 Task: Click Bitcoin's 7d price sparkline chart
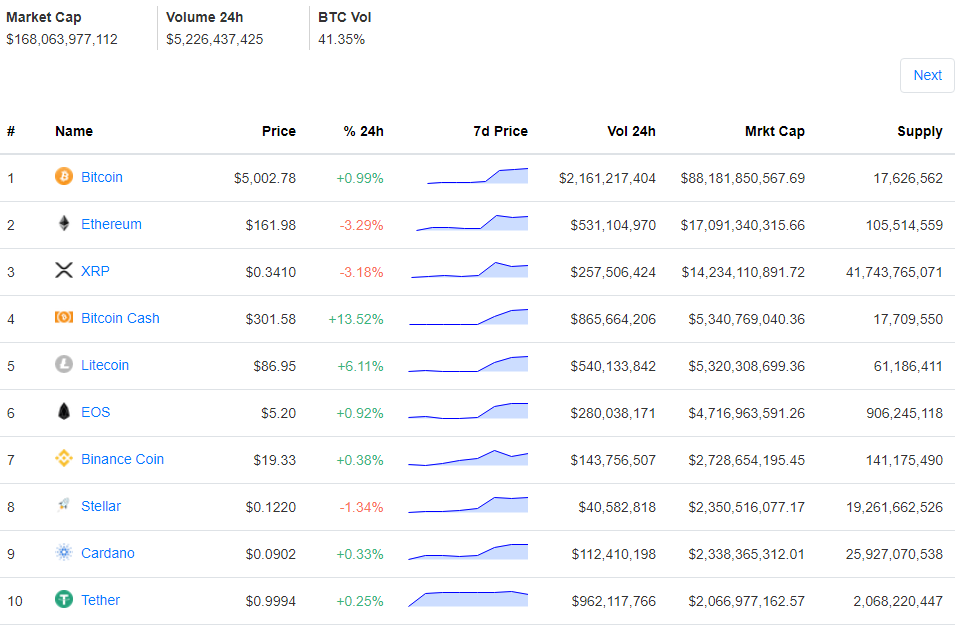tap(477, 177)
